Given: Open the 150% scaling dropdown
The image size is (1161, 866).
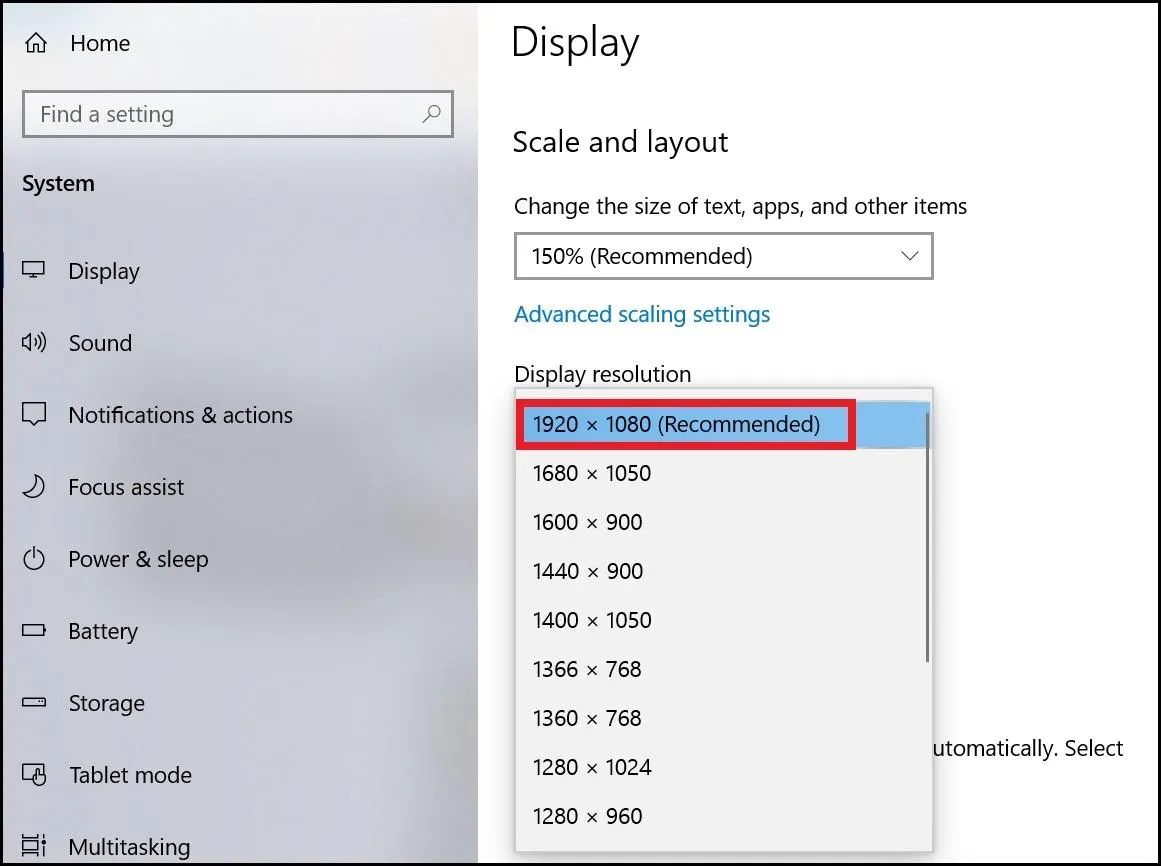Looking at the screenshot, I should 723,256.
